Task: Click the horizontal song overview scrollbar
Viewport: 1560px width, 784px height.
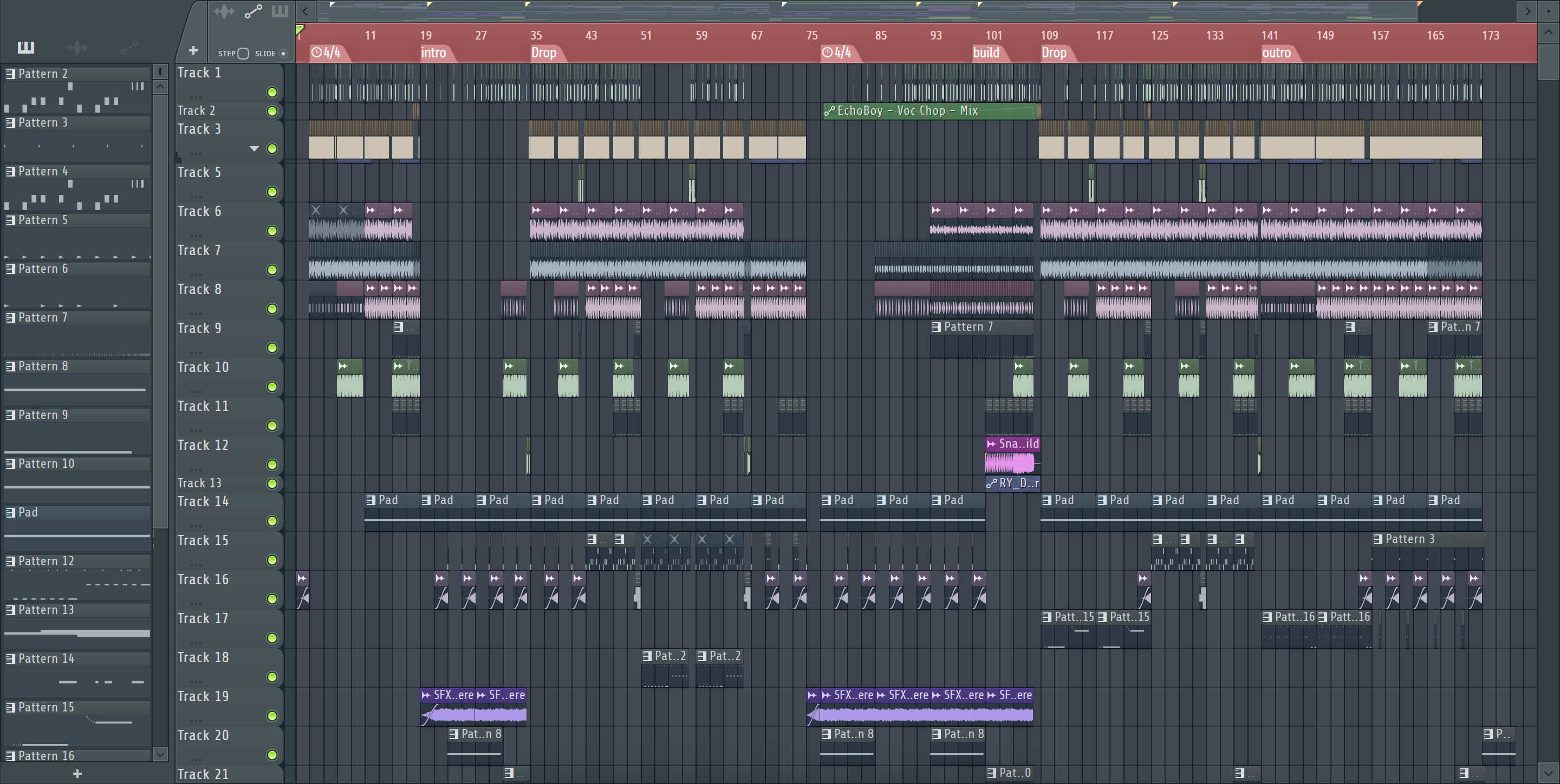Action: pyautogui.click(x=867, y=11)
